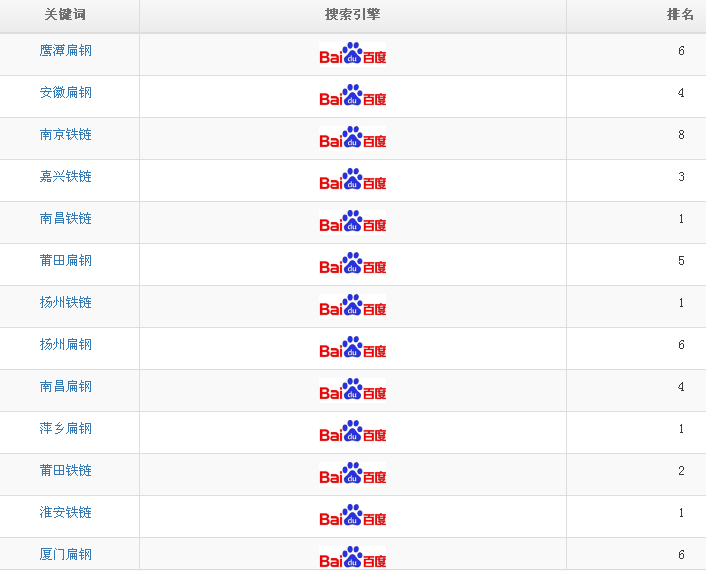Viewport: 706px width, 571px height.
Task: Click the rank value for 南京铁链
Action: (x=681, y=135)
